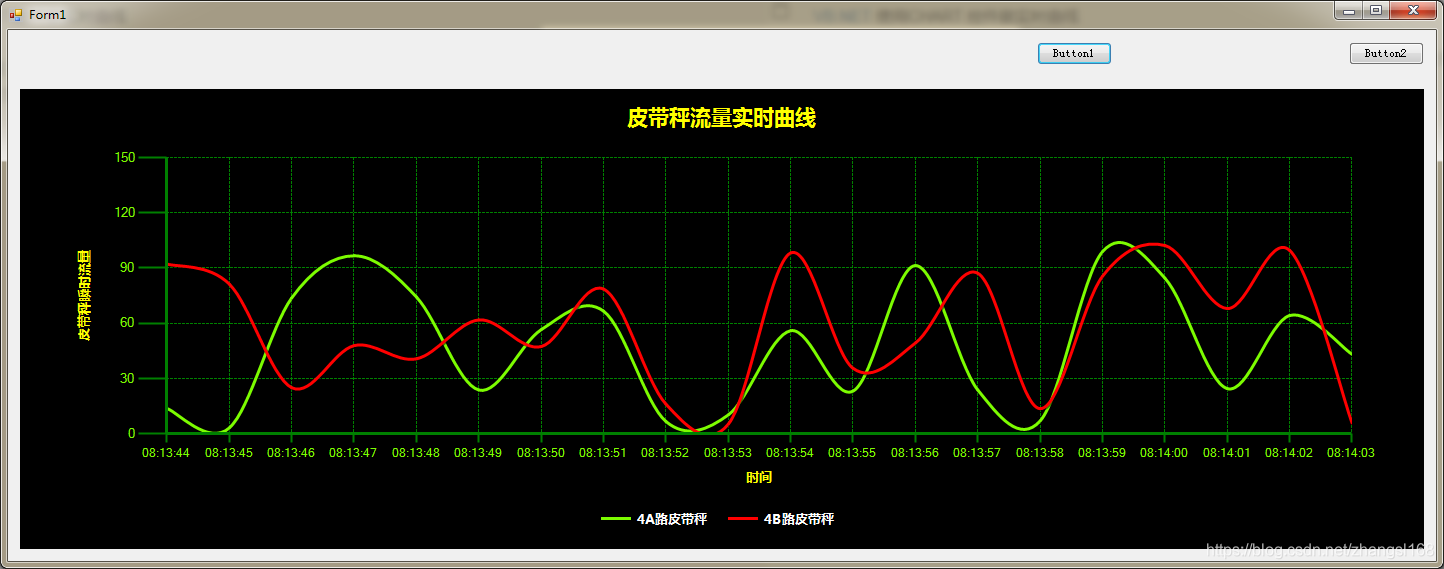Viewport: 1444px width, 569px height.
Task: Maximize the Form1 window
Action: click(x=1375, y=10)
